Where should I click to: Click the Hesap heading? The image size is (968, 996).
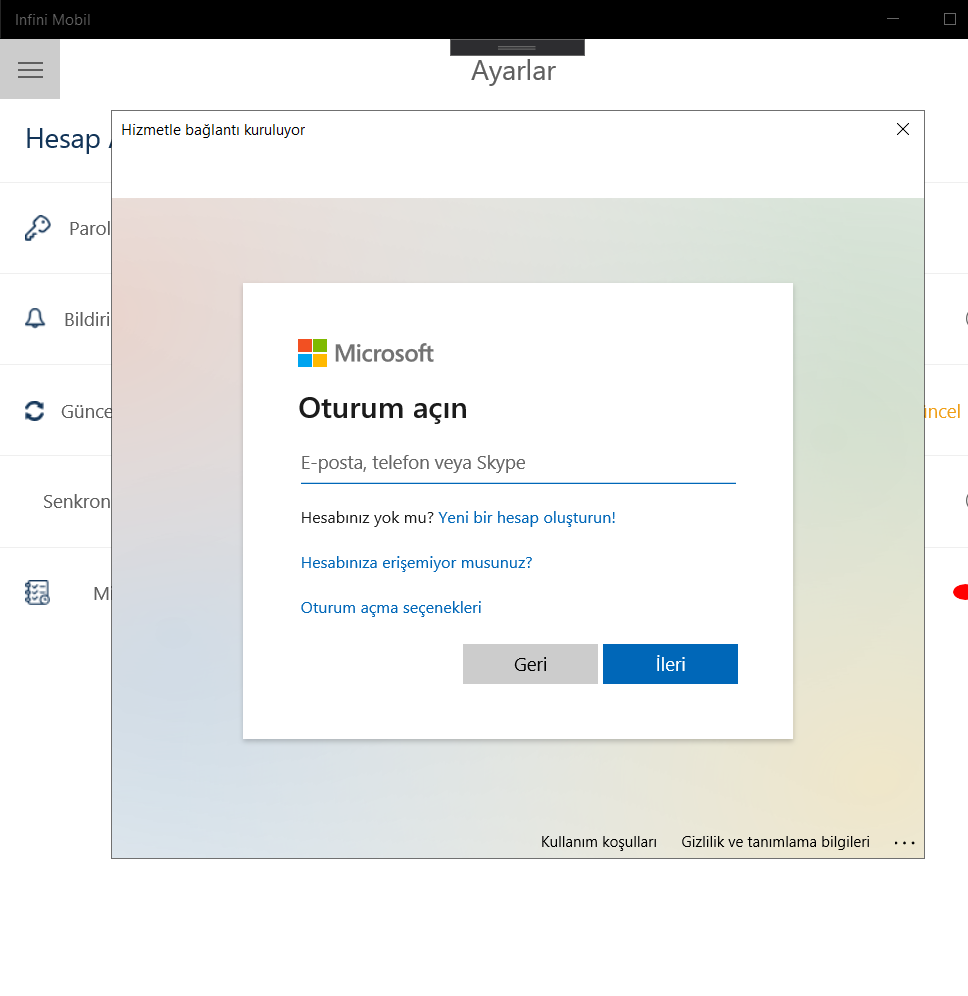point(63,138)
